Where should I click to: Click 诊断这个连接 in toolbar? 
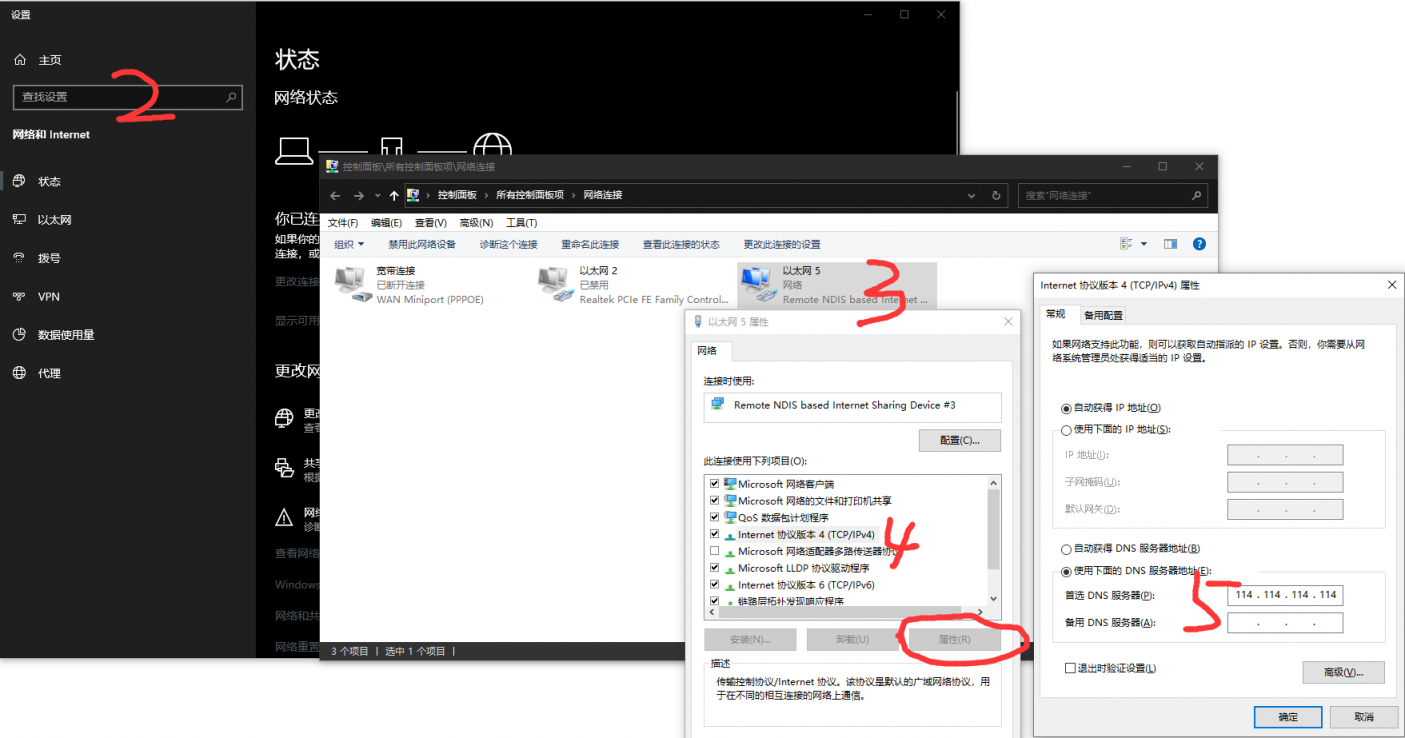[x=508, y=244]
